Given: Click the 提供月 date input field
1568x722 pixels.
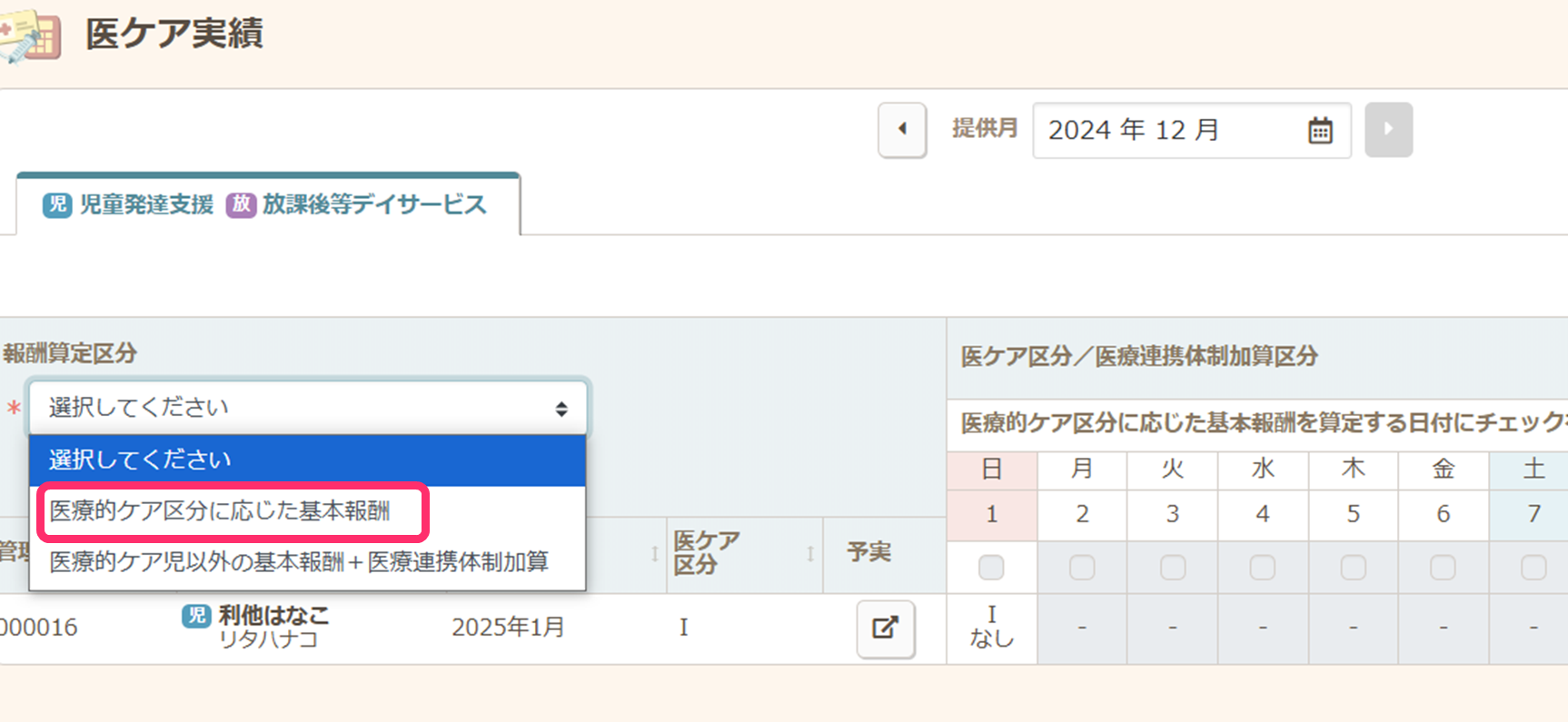Looking at the screenshot, I should click(x=1167, y=131).
